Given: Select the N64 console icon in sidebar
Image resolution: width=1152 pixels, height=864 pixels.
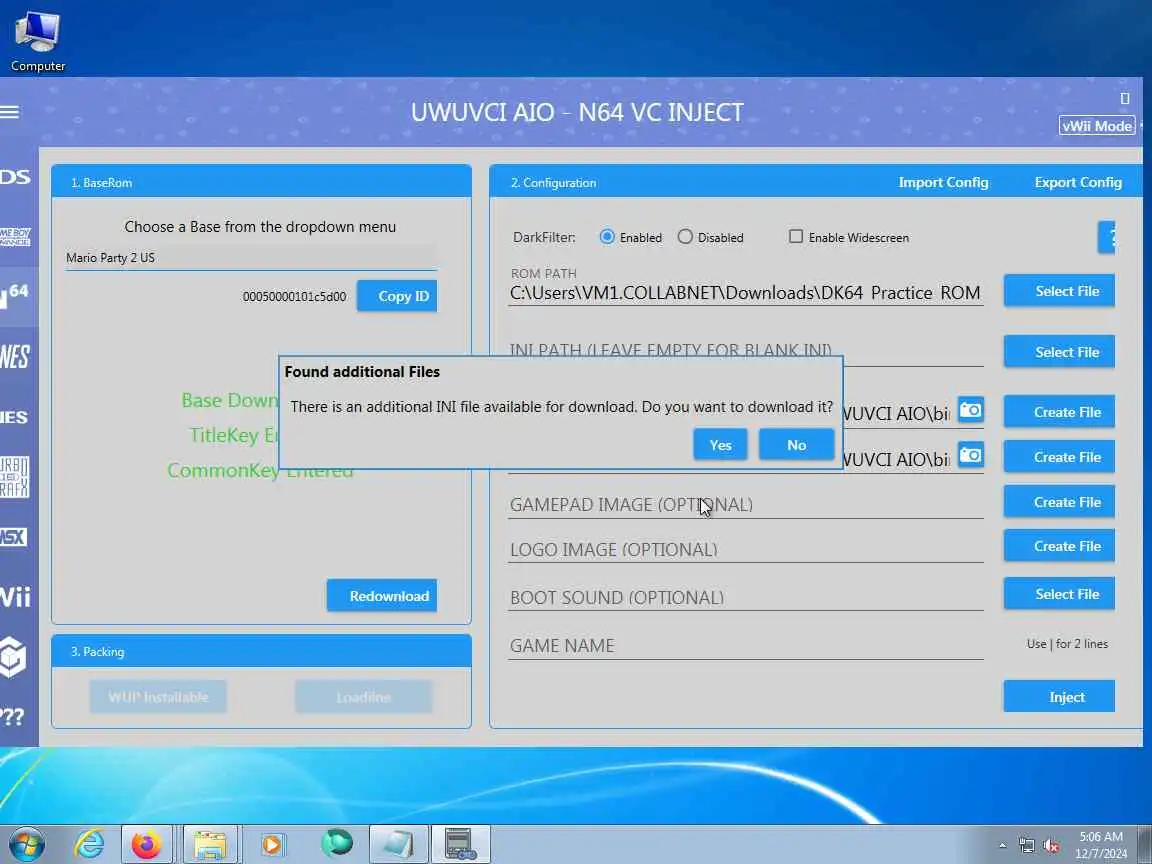Looking at the screenshot, I should (x=15, y=295).
